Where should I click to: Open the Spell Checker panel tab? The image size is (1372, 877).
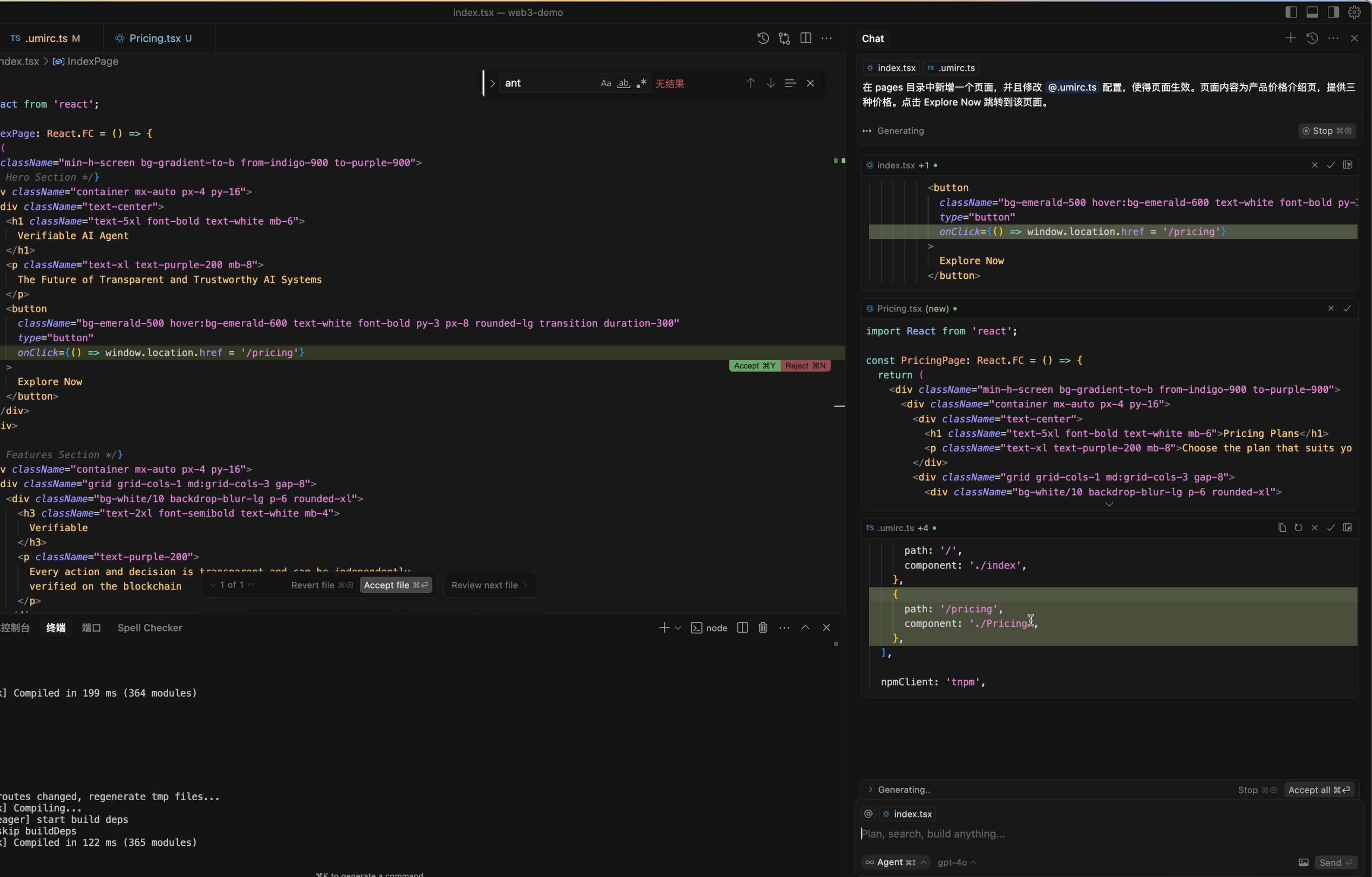point(149,627)
